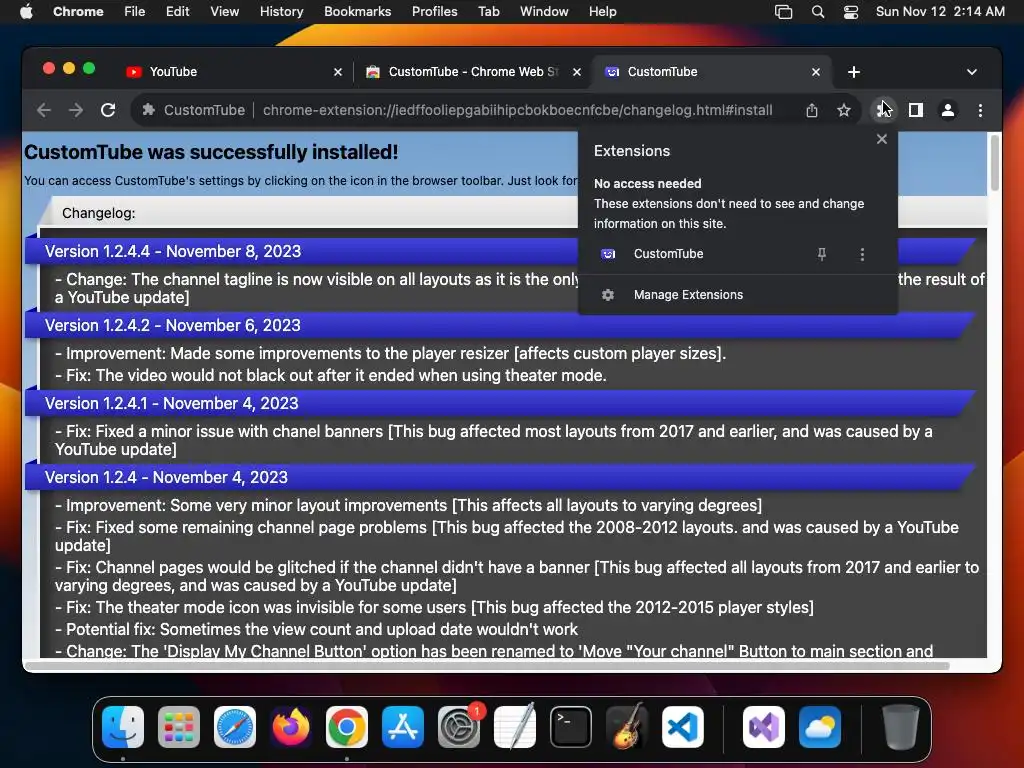Open TextEdit from the Dock

[x=515, y=727]
